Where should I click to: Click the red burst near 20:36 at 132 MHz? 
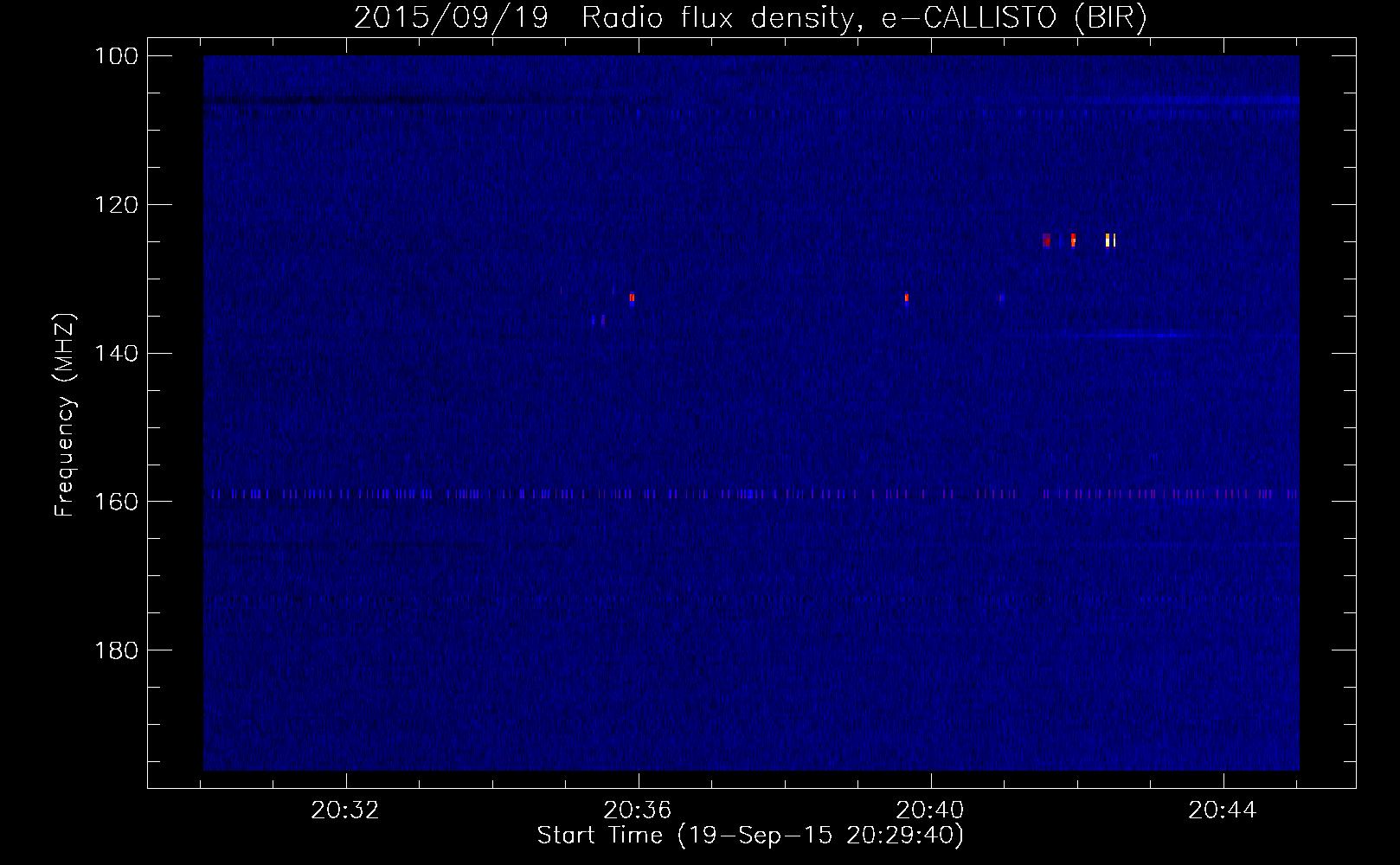coord(633,298)
